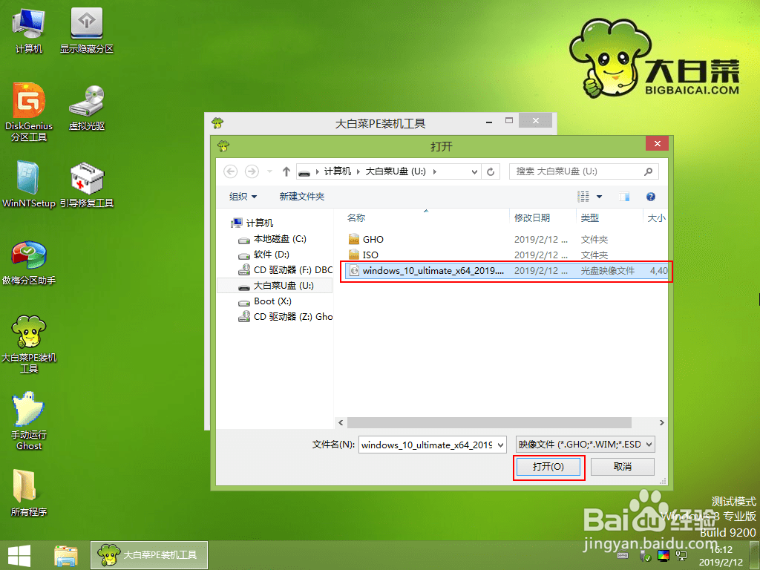Click the Windows Start button

click(x=19, y=555)
